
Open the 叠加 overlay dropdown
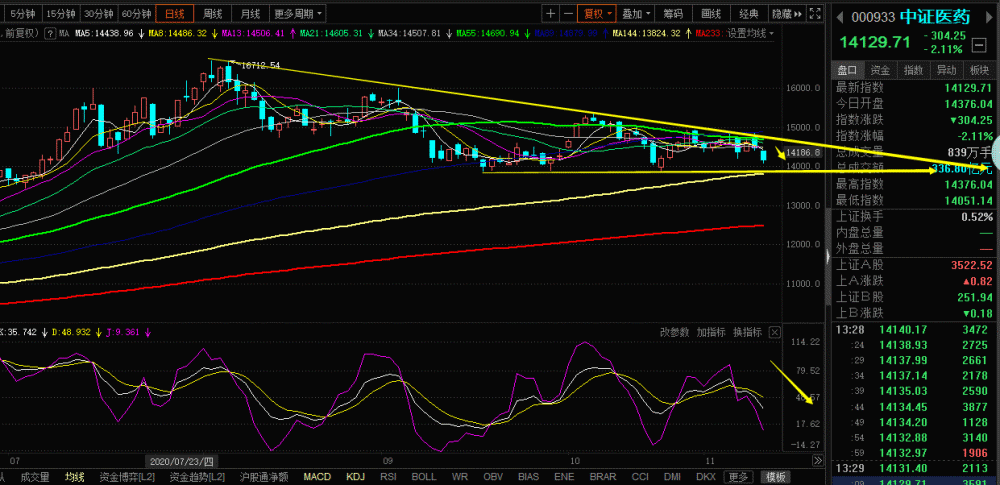pos(636,13)
